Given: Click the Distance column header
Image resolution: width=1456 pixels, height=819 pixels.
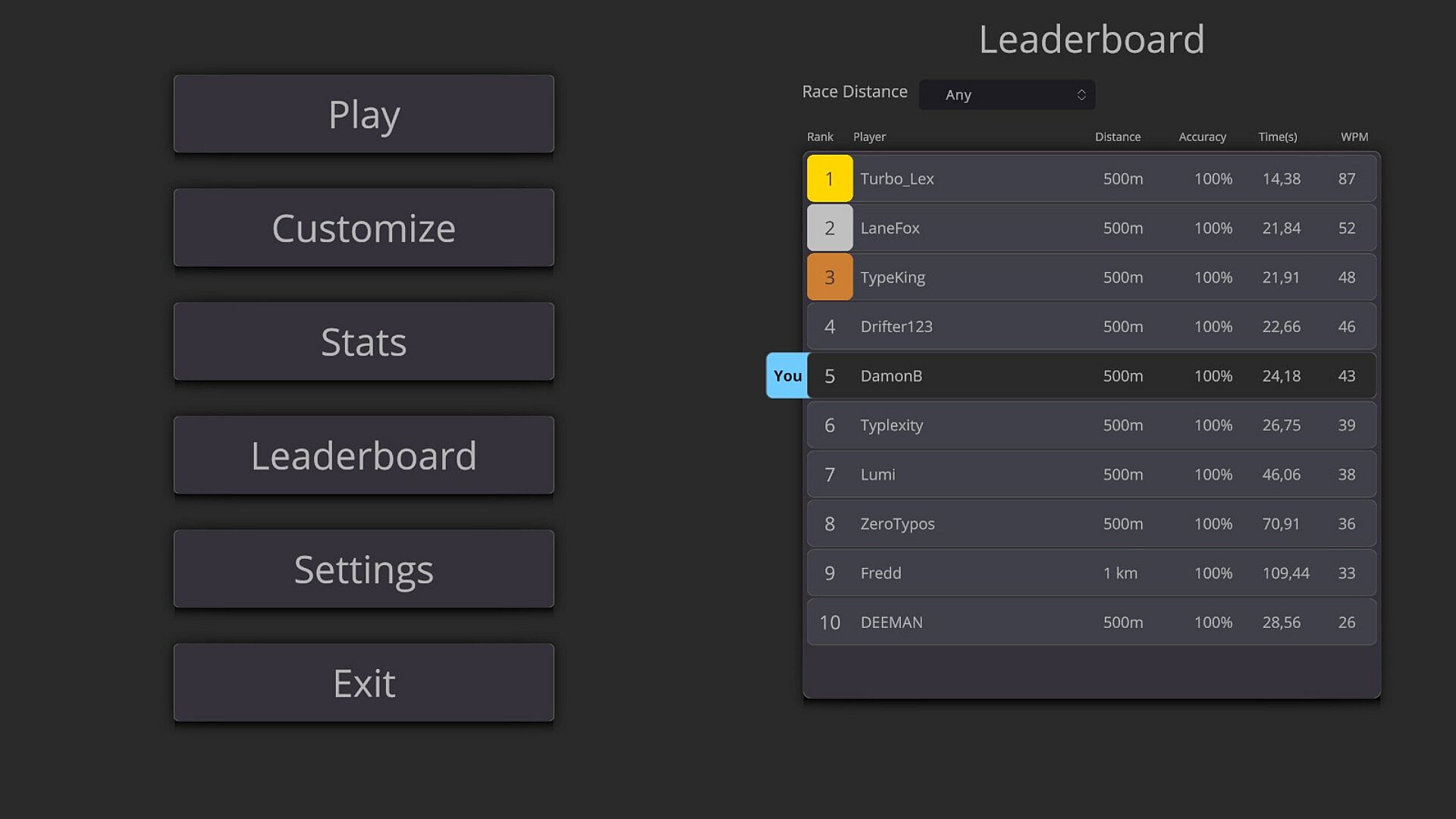Looking at the screenshot, I should (1117, 137).
